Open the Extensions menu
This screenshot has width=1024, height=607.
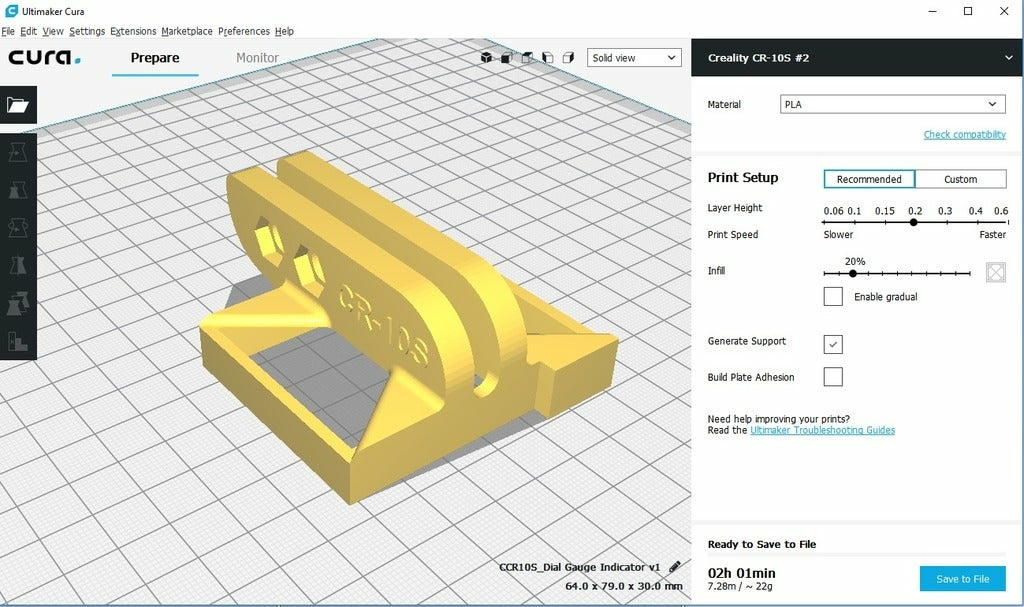[133, 31]
